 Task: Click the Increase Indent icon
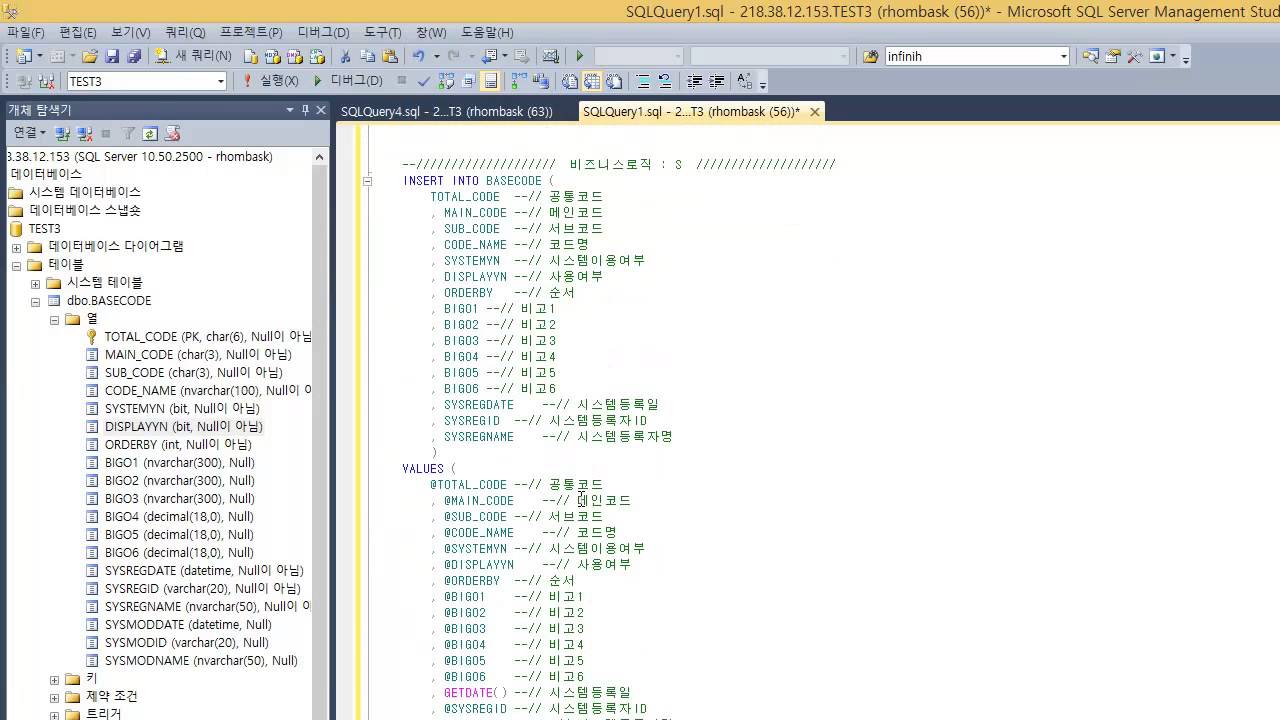pos(716,81)
